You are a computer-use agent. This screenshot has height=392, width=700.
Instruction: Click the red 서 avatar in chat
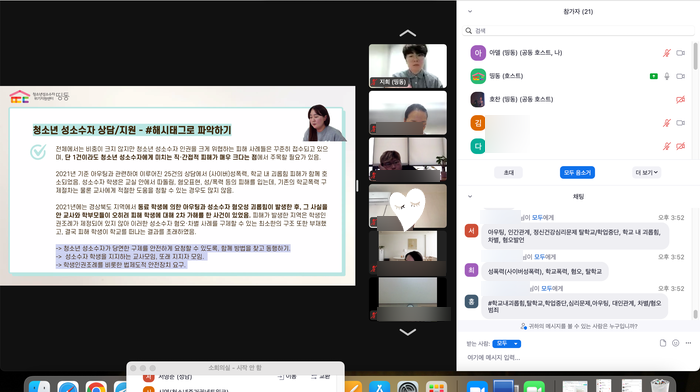(x=471, y=231)
